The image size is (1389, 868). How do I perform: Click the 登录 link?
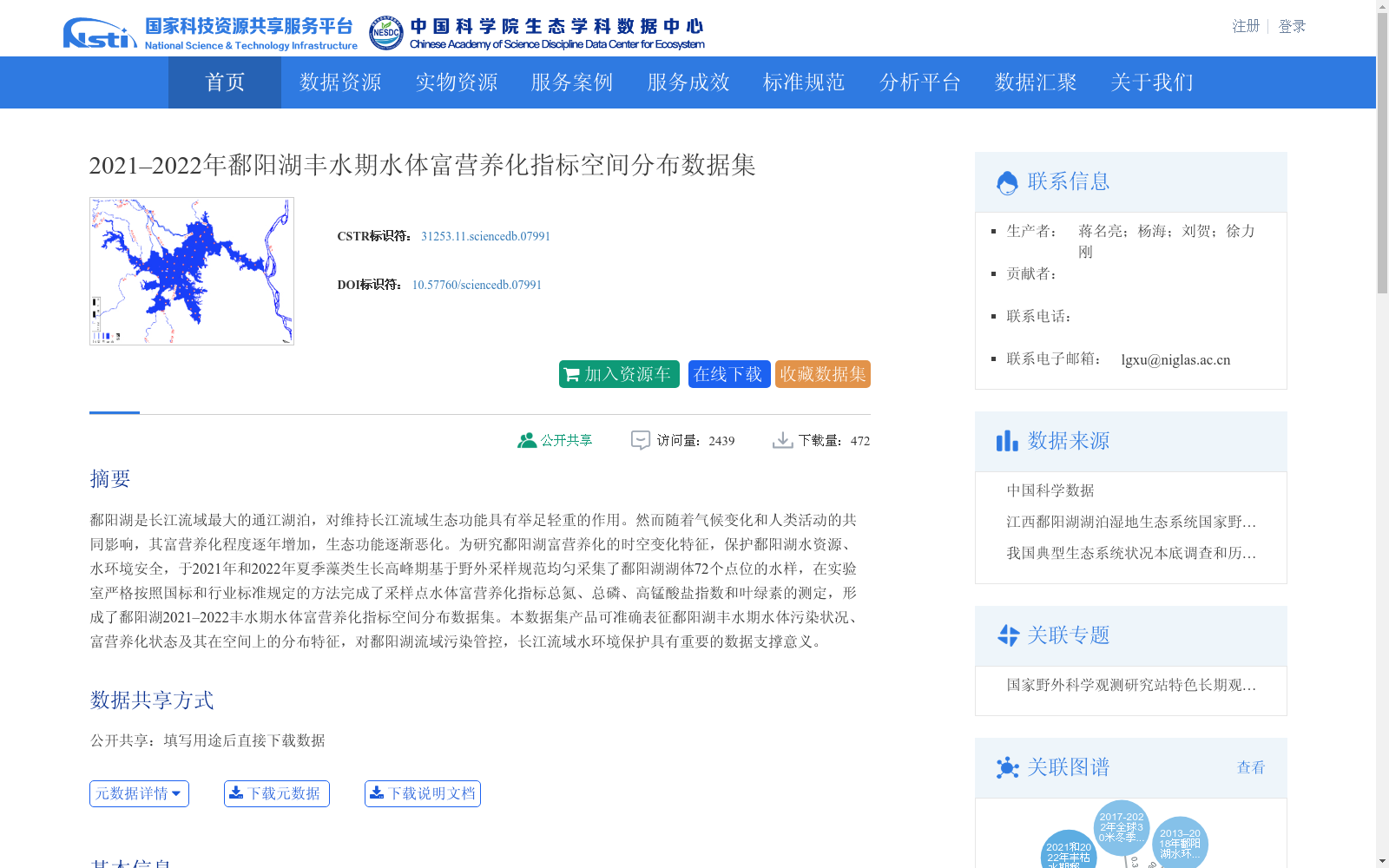[x=1292, y=26]
